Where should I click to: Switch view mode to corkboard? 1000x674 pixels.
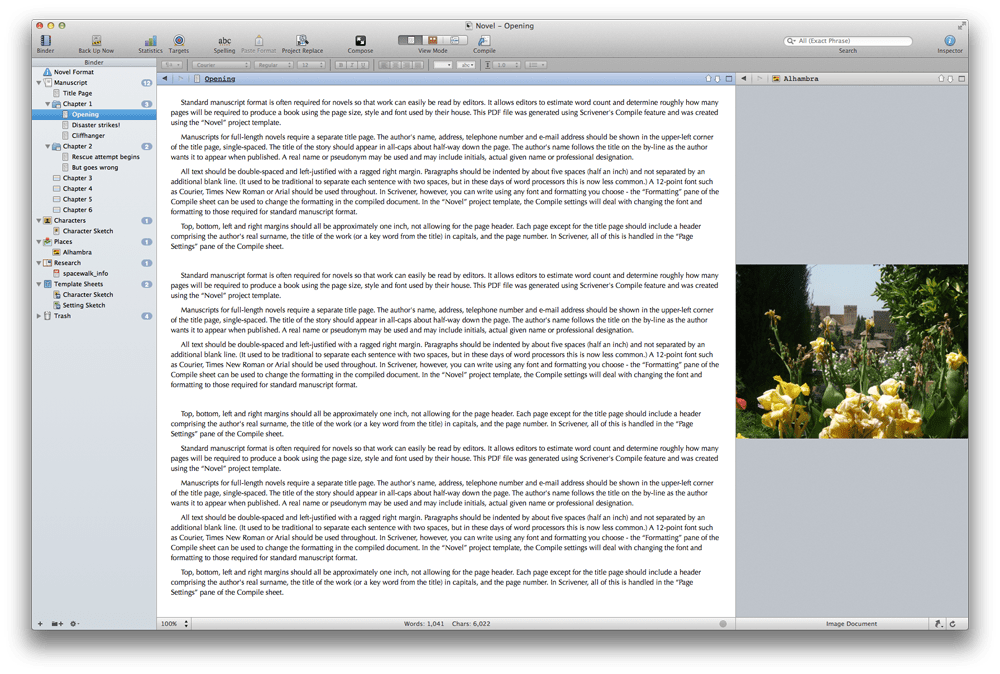[x=433, y=40]
